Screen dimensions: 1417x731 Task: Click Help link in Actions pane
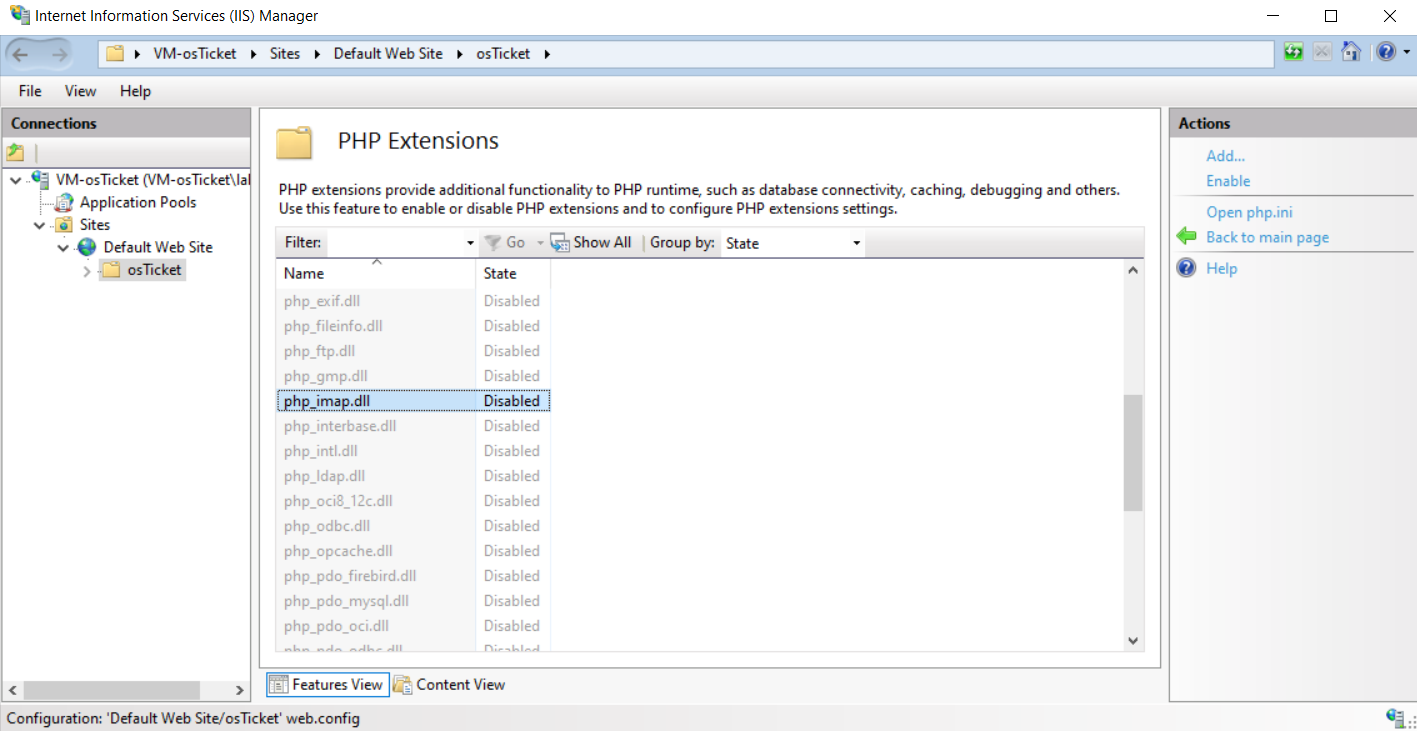(x=1221, y=268)
